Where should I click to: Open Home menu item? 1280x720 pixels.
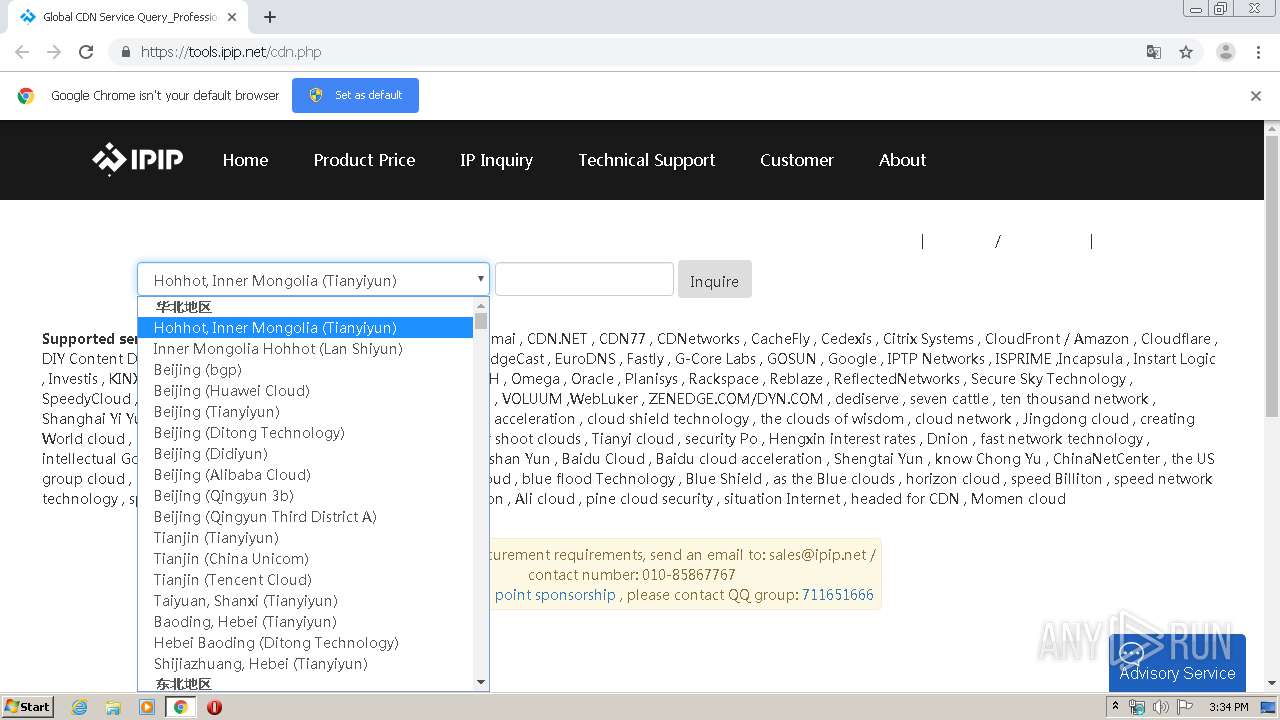[x=245, y=160]
